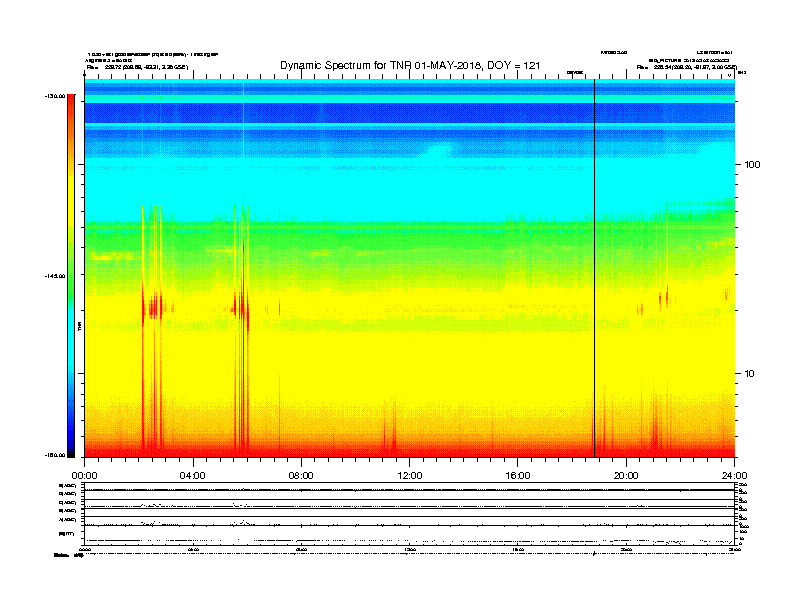Click the 12:00 time axis label
Screen dimensions: 792x612
click(410, 476)
